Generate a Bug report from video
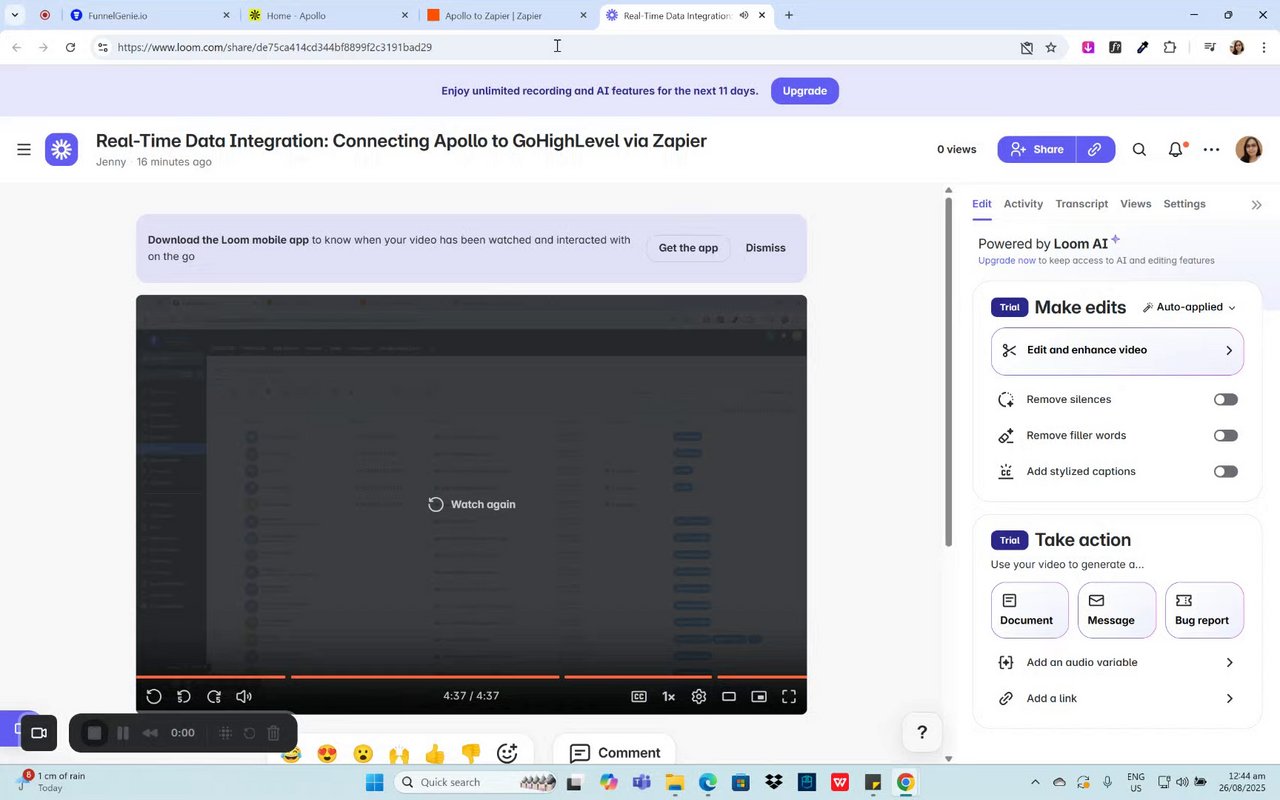Screen dimensions: 1280x800 (1204, 610)
